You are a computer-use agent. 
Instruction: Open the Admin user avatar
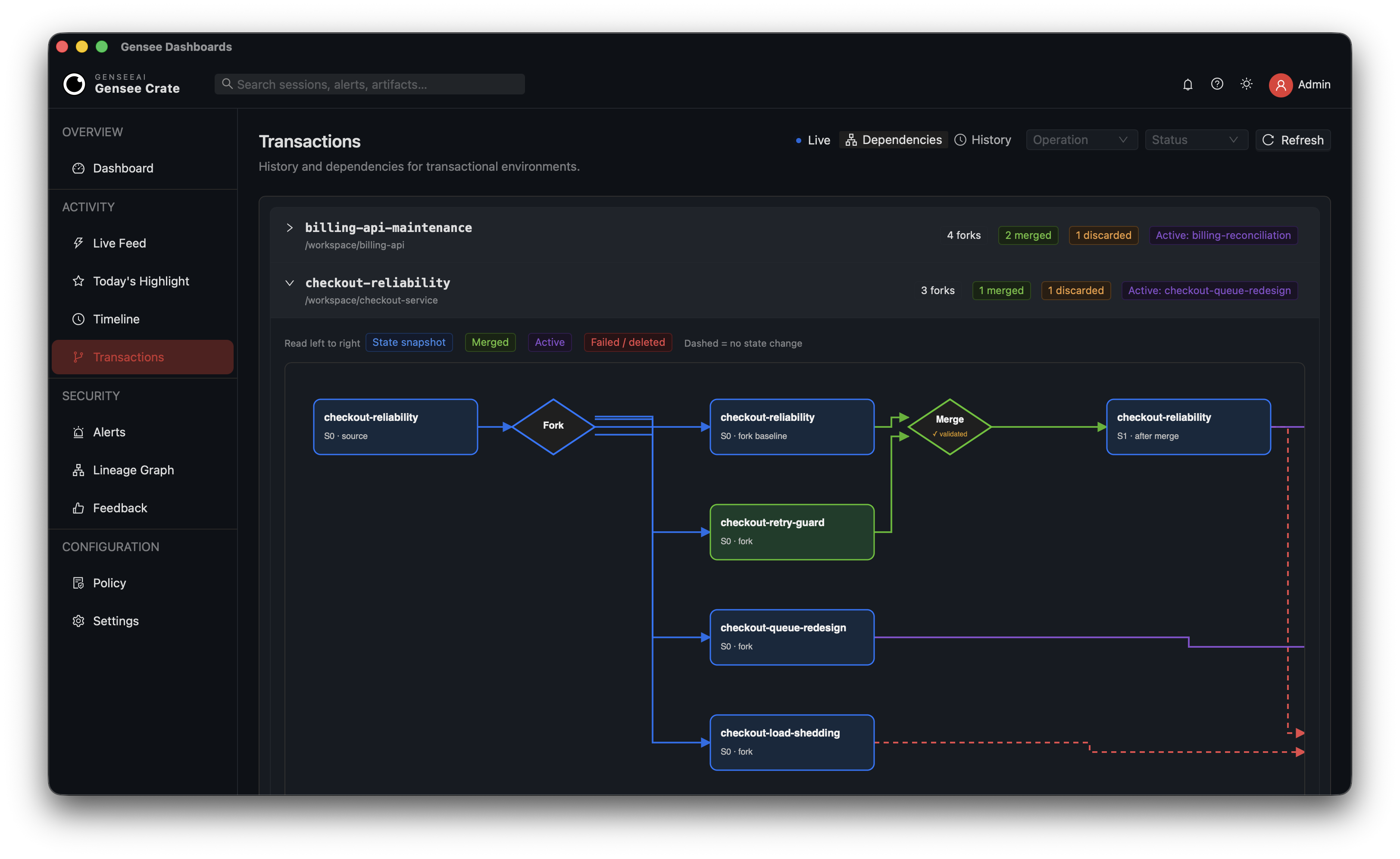[x=1280, y=85]
